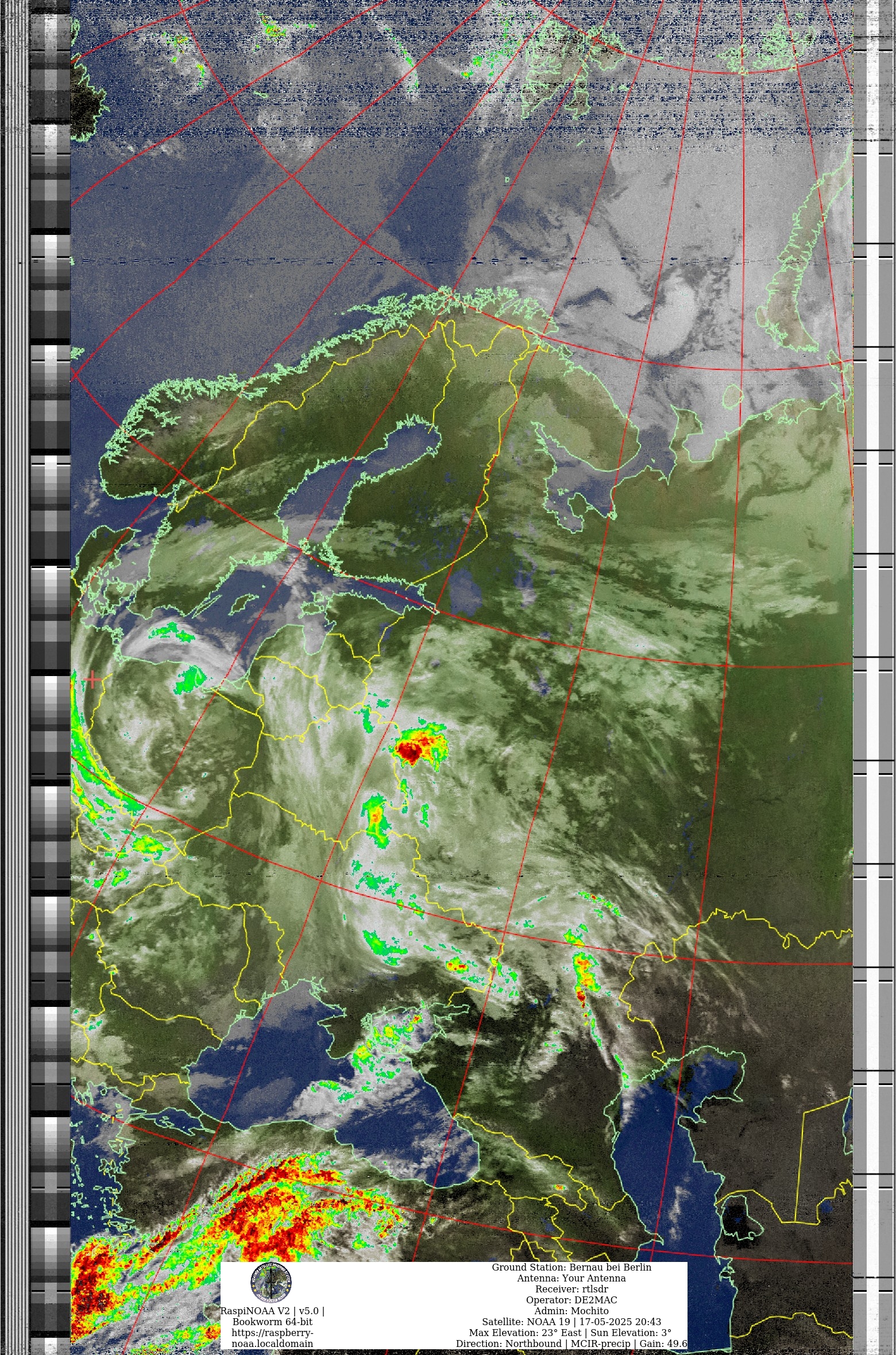Viewport: 896px width, 1355px height.
Task: Click 'Ground Station: Bernau bei Berlin' line
Action: coord(571,1267)
